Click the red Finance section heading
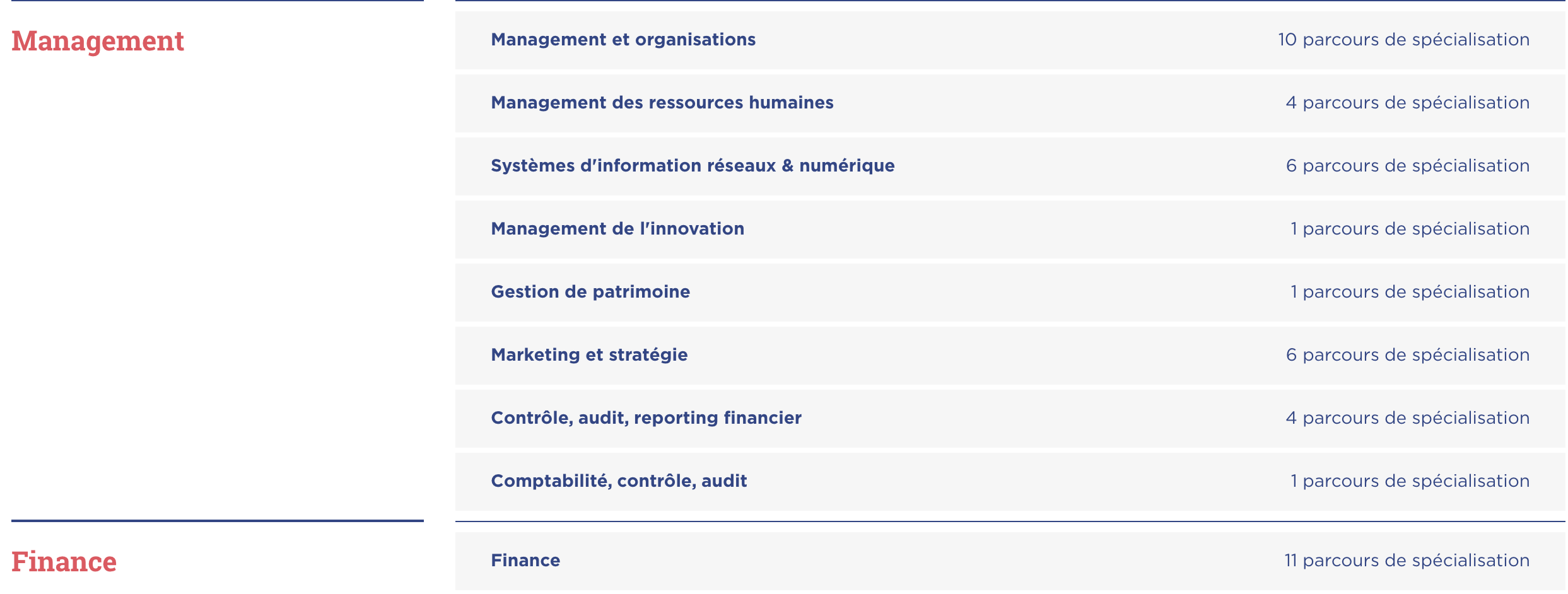 (x=64, y=562)
